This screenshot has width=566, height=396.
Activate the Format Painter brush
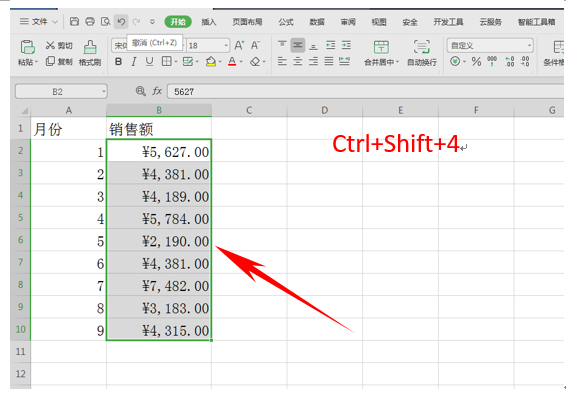[x=90, y=47]
